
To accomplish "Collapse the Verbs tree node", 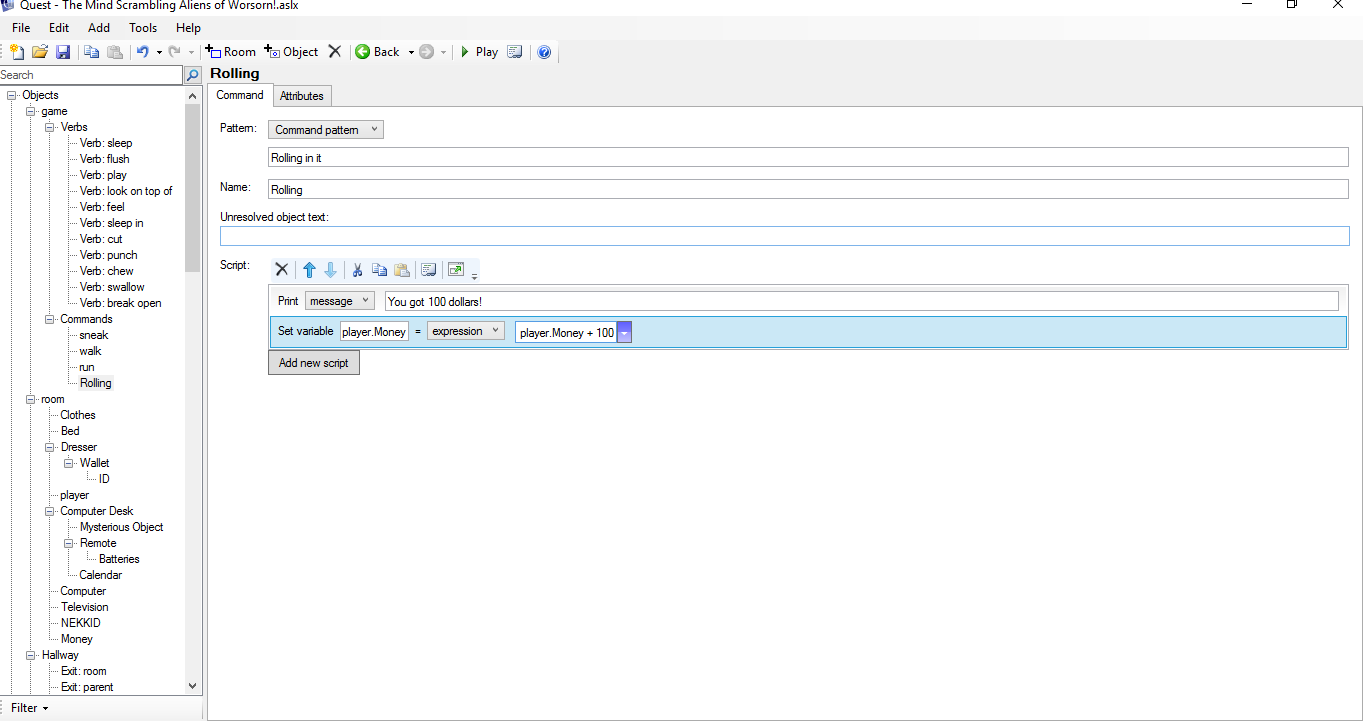I will [50, 127].
